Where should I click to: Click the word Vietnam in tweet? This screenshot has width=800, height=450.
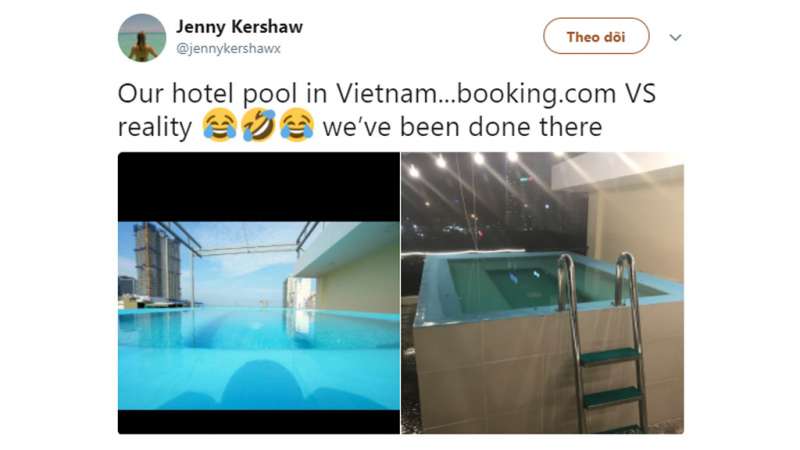[386, 93]
